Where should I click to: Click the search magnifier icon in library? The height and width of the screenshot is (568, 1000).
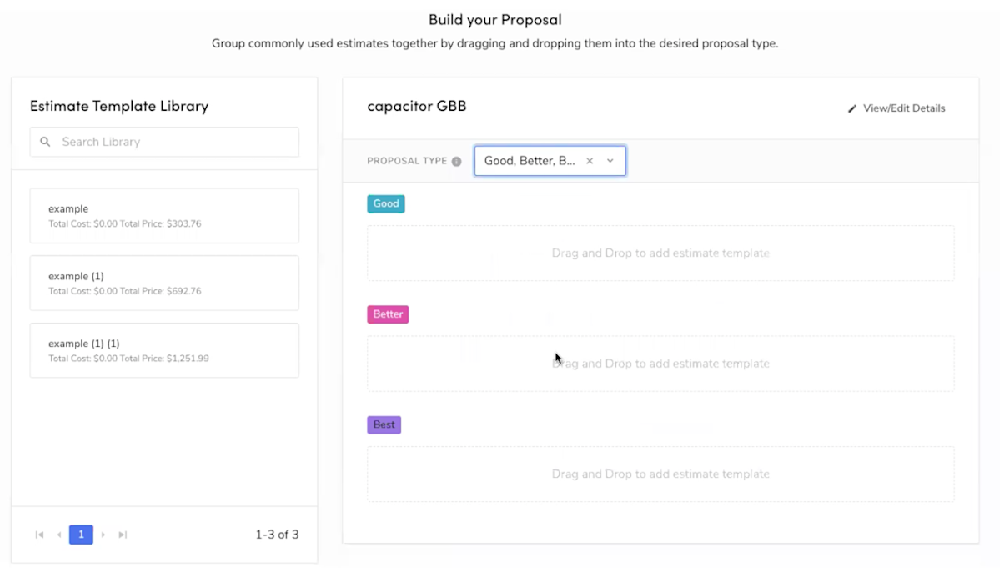pyautogui.click(x=45, y=142)
